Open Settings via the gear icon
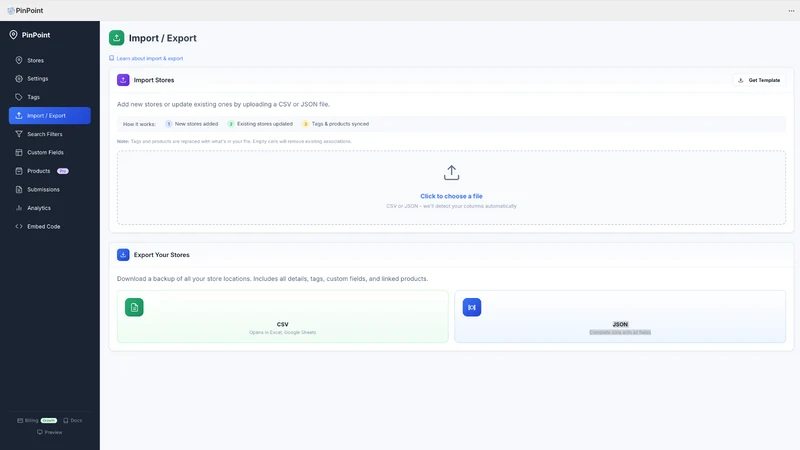 19,79
